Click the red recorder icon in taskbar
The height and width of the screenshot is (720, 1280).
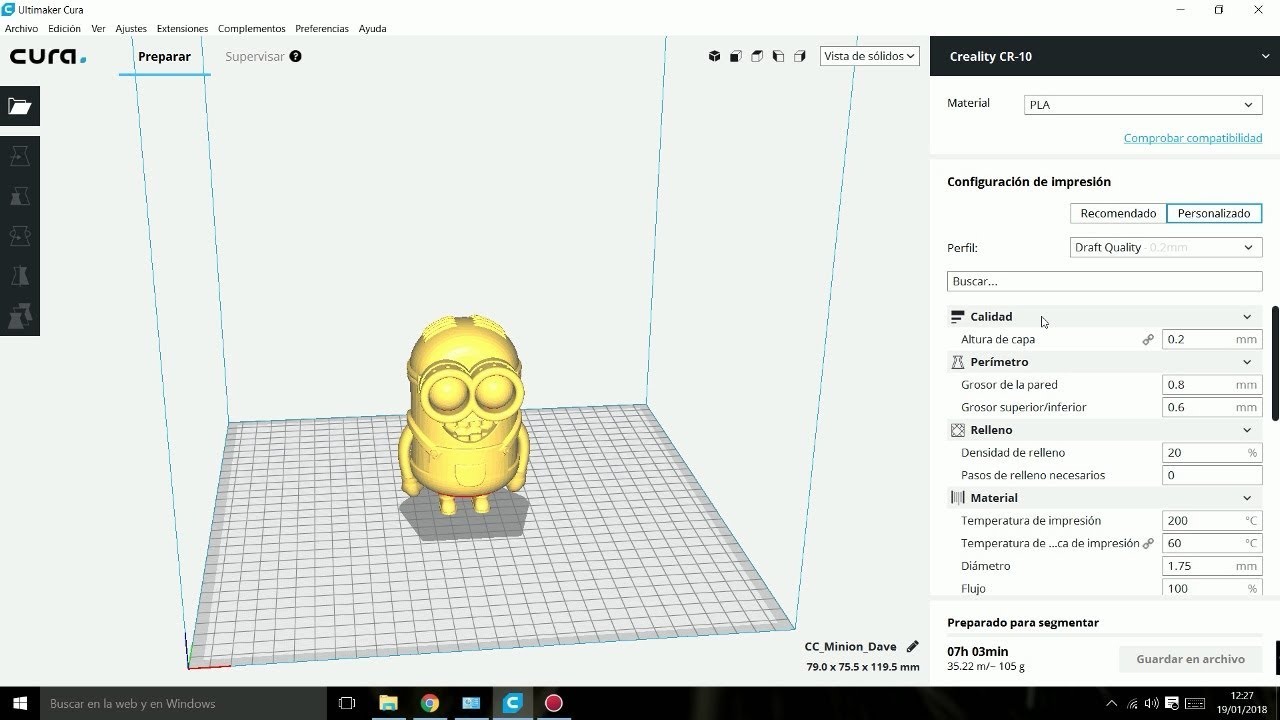553,703
